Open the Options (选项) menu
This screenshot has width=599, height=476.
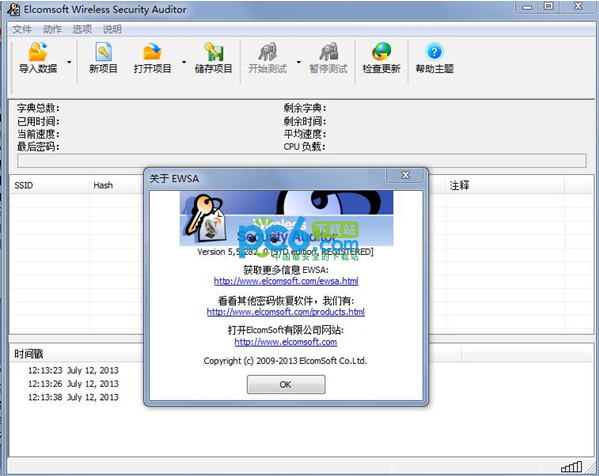82,29
